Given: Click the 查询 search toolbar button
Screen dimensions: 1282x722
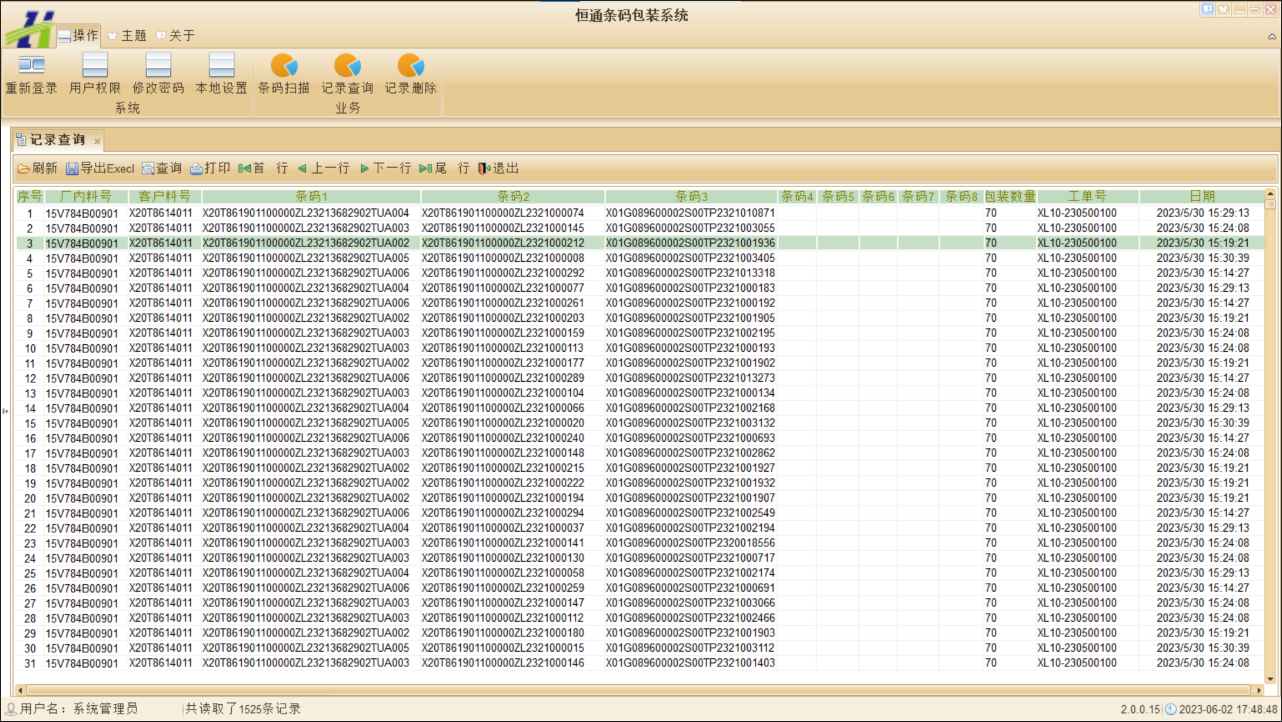Looking at the screenshot, I should [162, 169].
